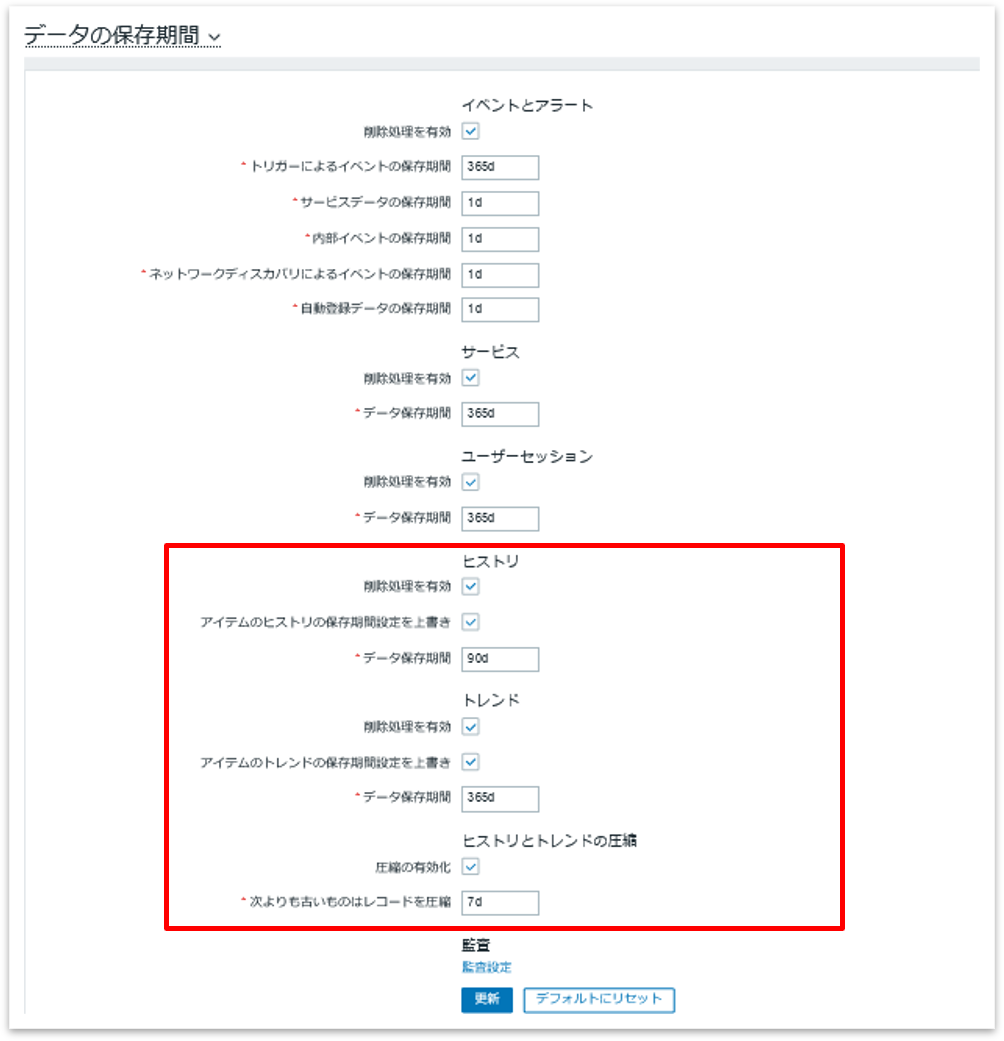Toggle 削除処理を有効 under トレンド
Viewport: 1004px width, 1041px height.
tap(471, 727)
